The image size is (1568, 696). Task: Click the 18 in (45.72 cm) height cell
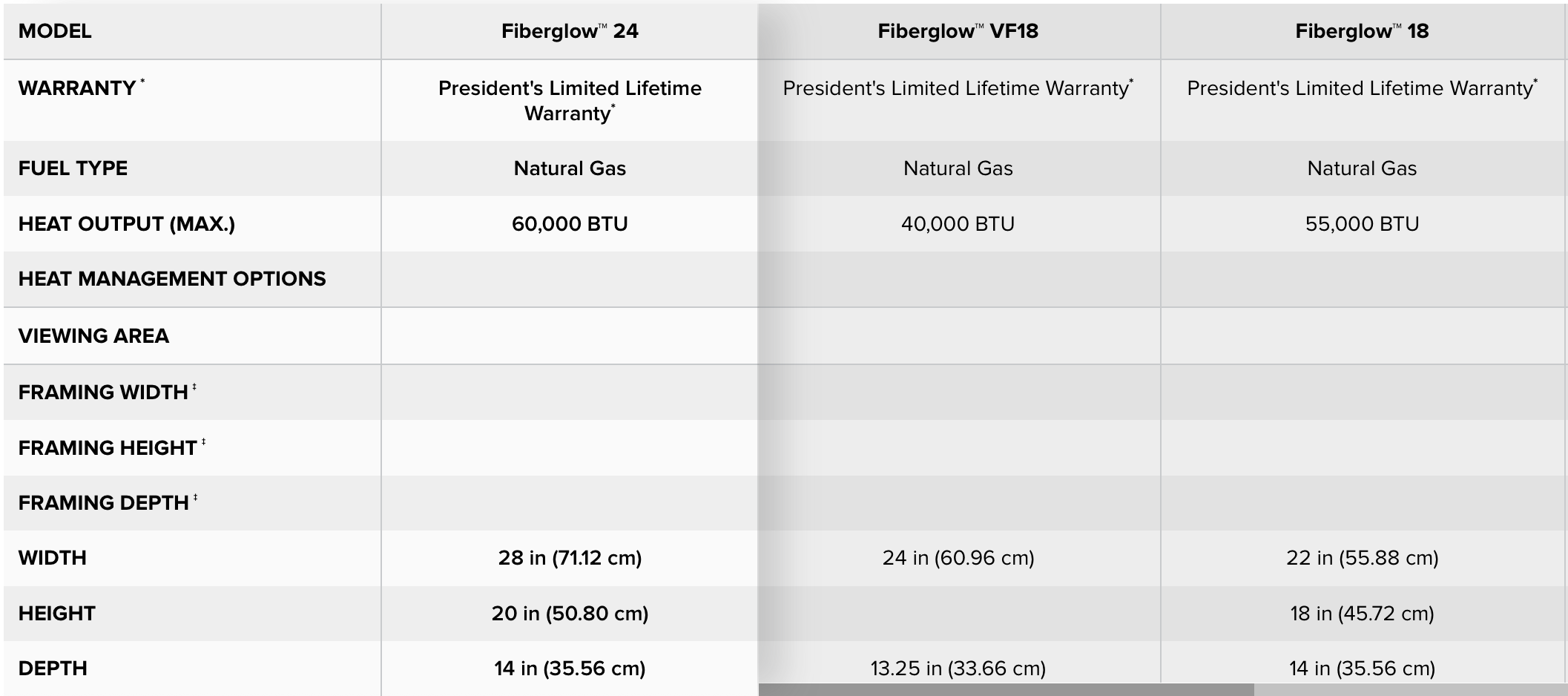pos(1362,614)
